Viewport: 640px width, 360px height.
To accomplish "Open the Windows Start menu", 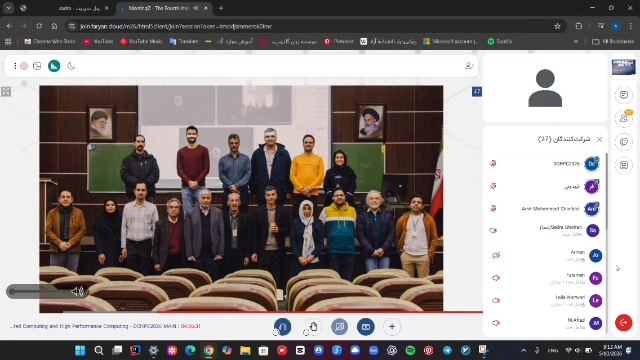I will [80, 350].
